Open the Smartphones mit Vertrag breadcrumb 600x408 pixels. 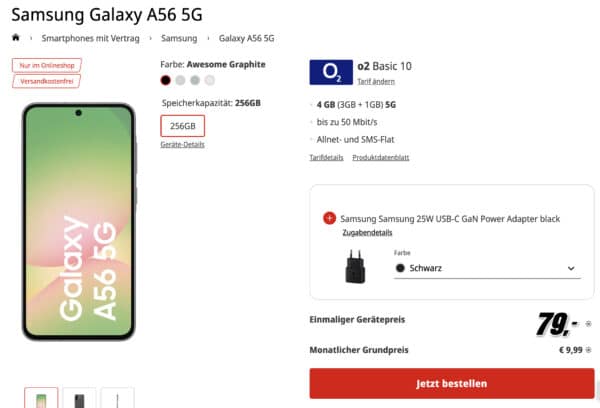[x=90, y=38]
